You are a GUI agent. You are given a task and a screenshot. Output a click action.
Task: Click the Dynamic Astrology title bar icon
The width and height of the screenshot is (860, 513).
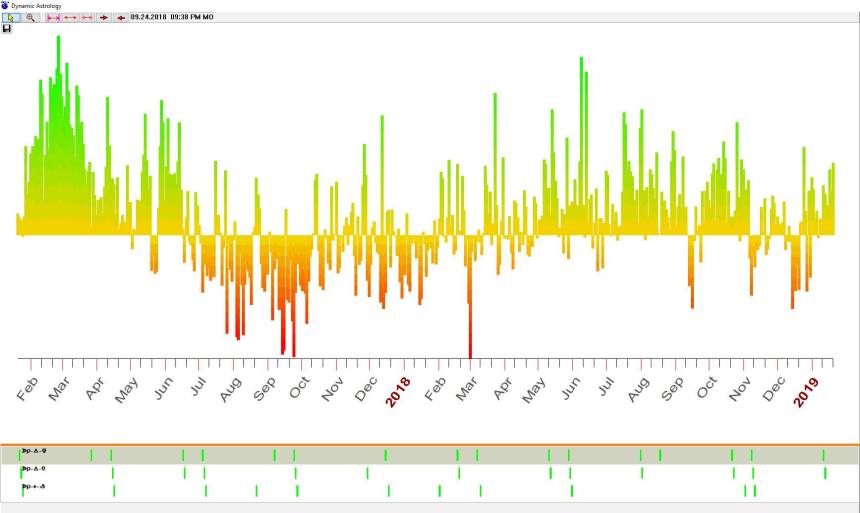tap(5, 5)
